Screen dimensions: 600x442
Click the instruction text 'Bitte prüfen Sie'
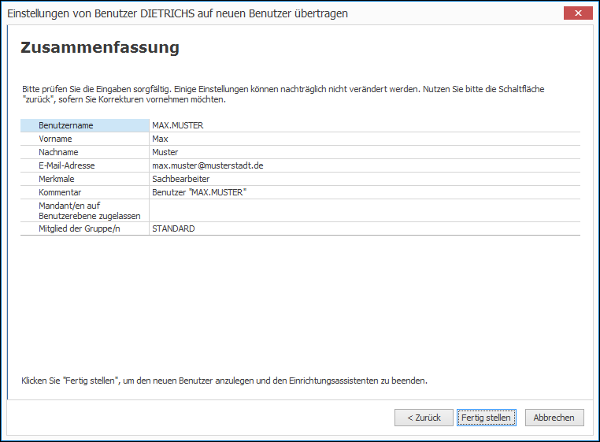283,94
